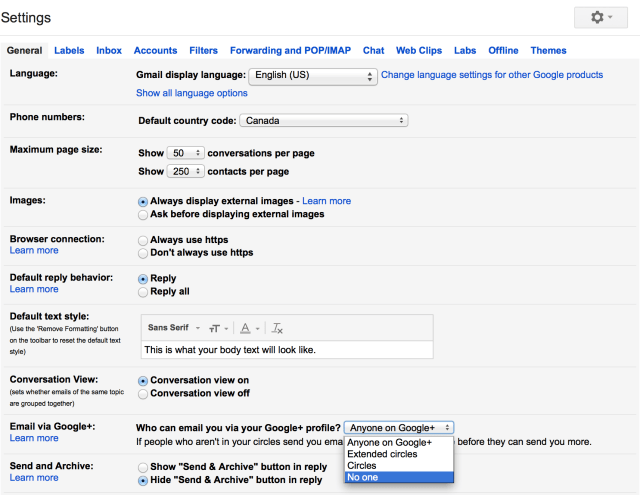
Task: Click Learn more under Default reply behavior
Action: (34, 289)
